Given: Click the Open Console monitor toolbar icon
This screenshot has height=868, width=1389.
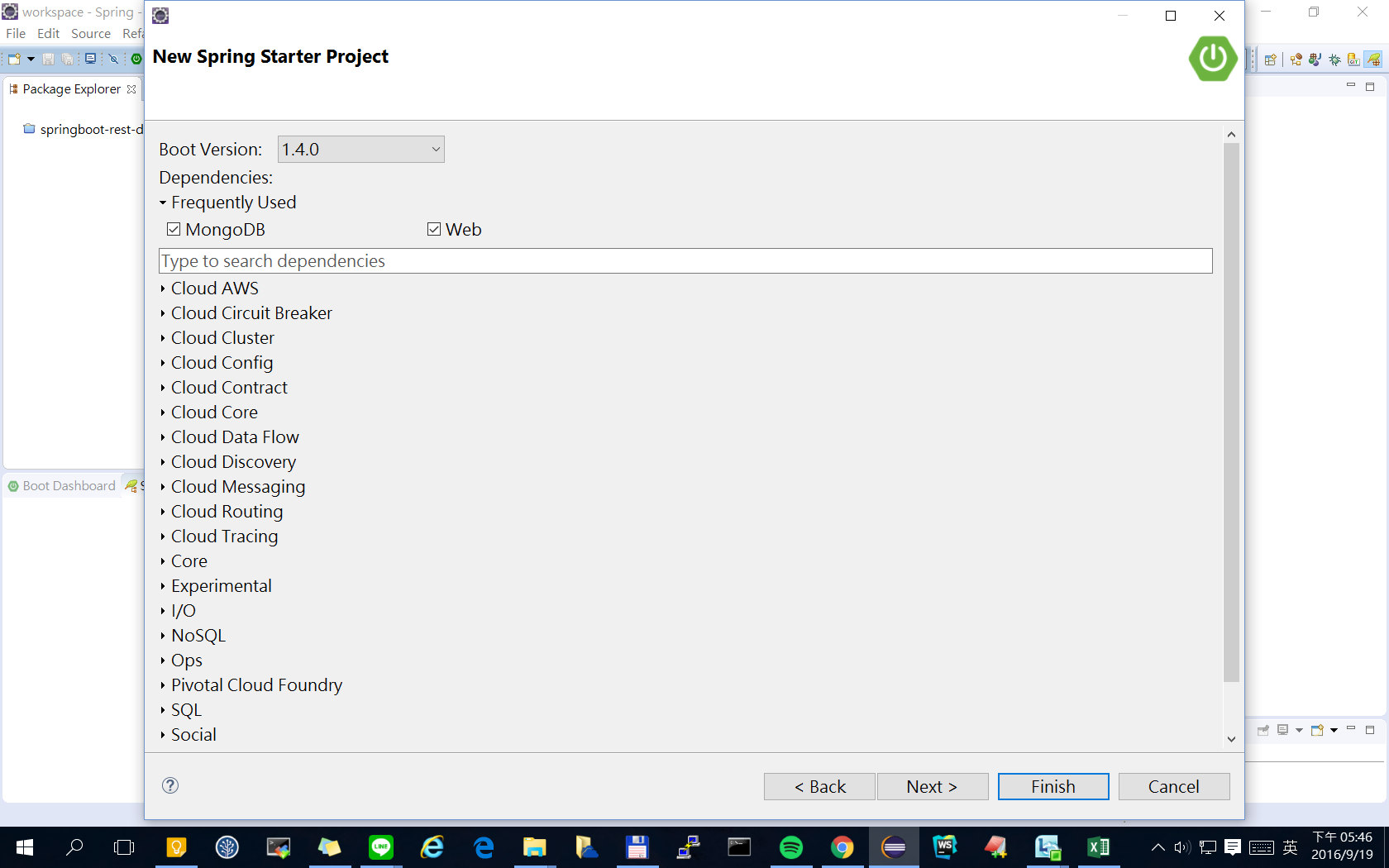Looking at the screenshot, I should click(x=90, y=59).
